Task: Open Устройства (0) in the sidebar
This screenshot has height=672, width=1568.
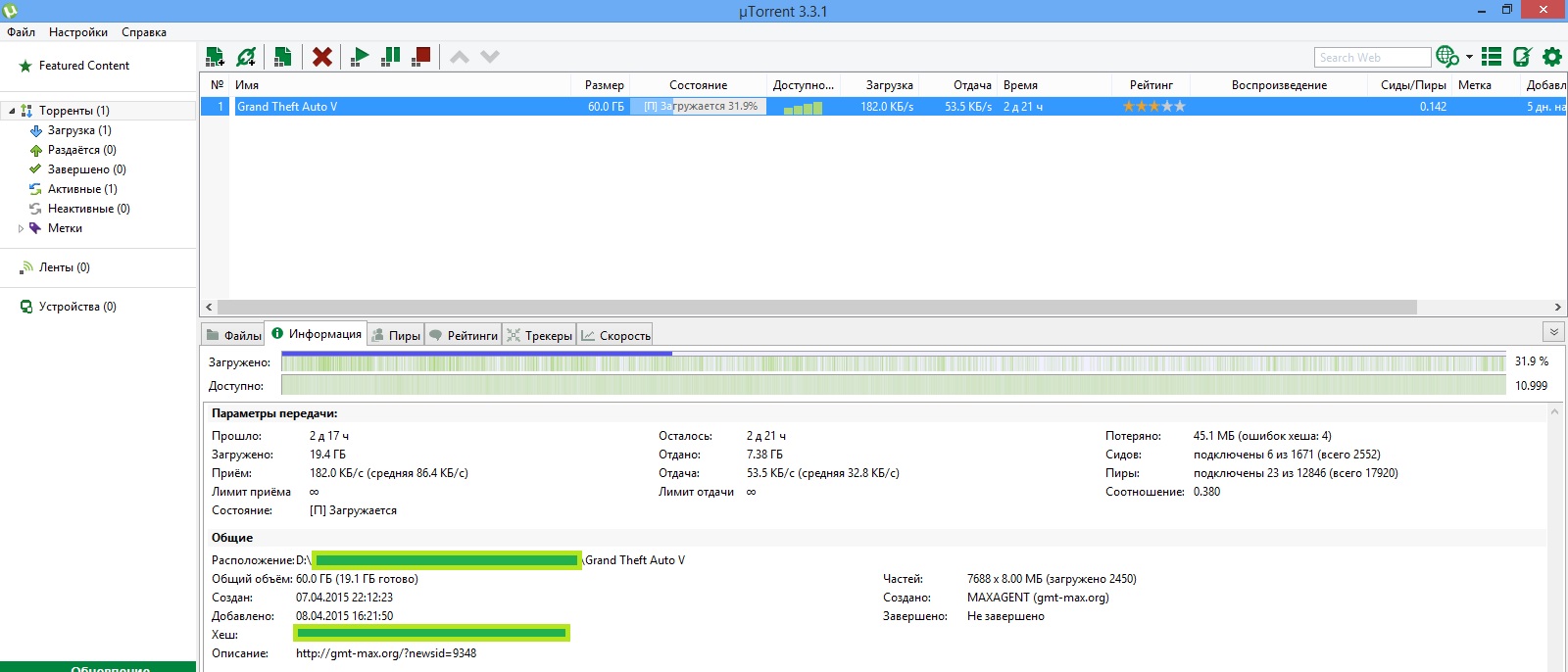Action: click(77, 307)
